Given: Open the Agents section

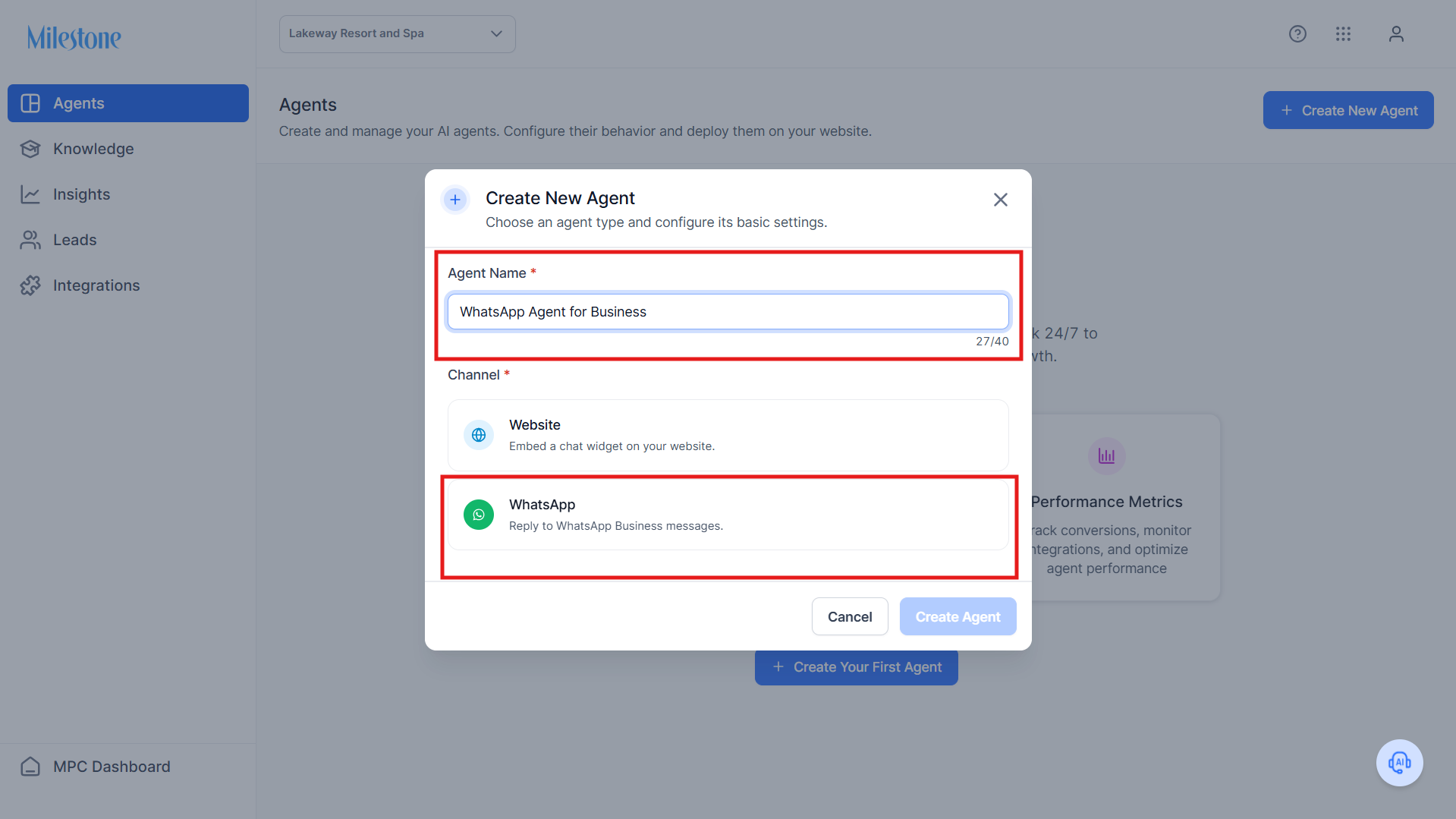Looking at the screenshot, I should click(x=128, y=103).
